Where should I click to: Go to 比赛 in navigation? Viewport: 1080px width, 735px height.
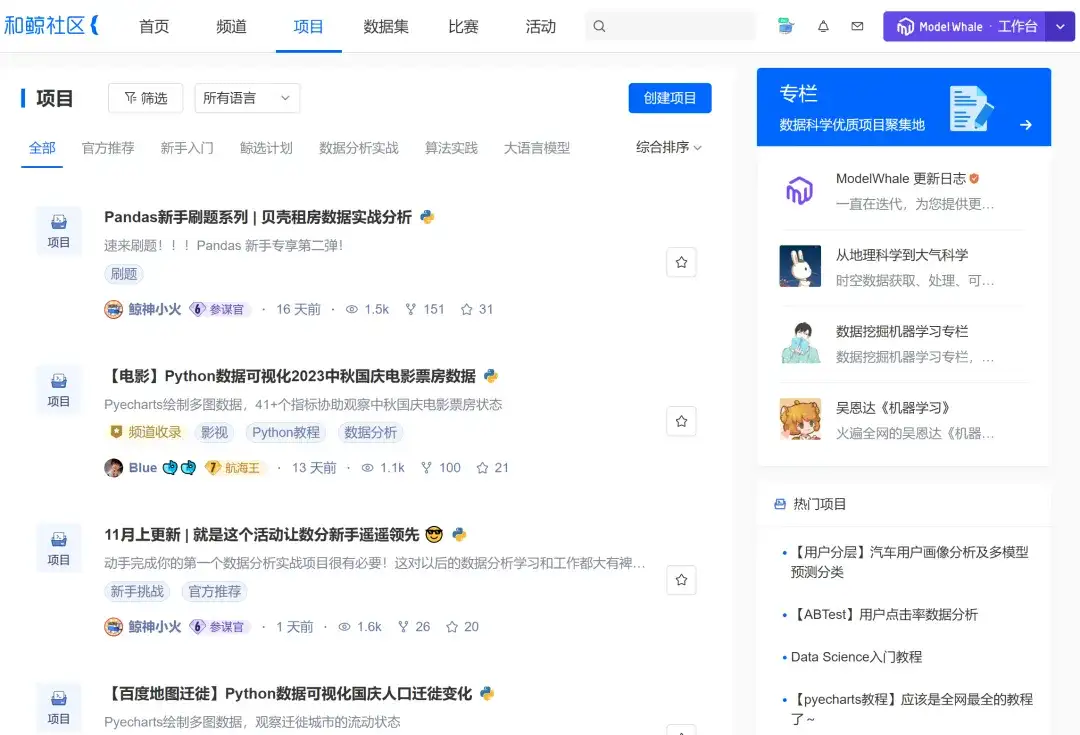(x=463, y=26)
